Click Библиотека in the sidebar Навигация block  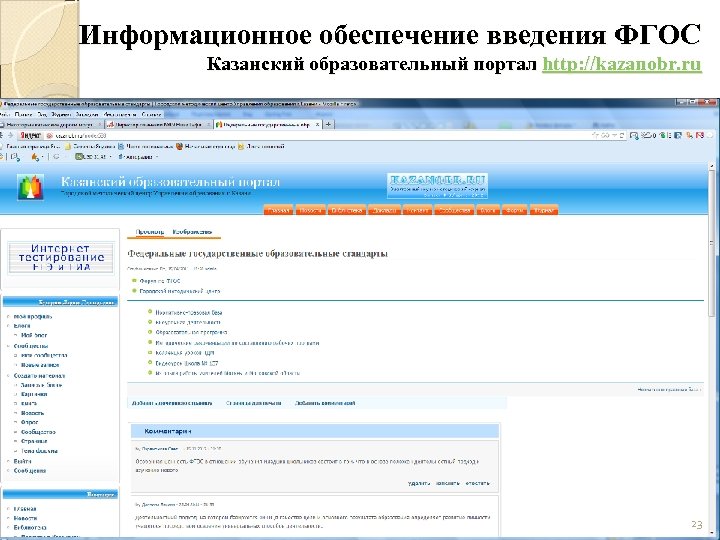30,528
